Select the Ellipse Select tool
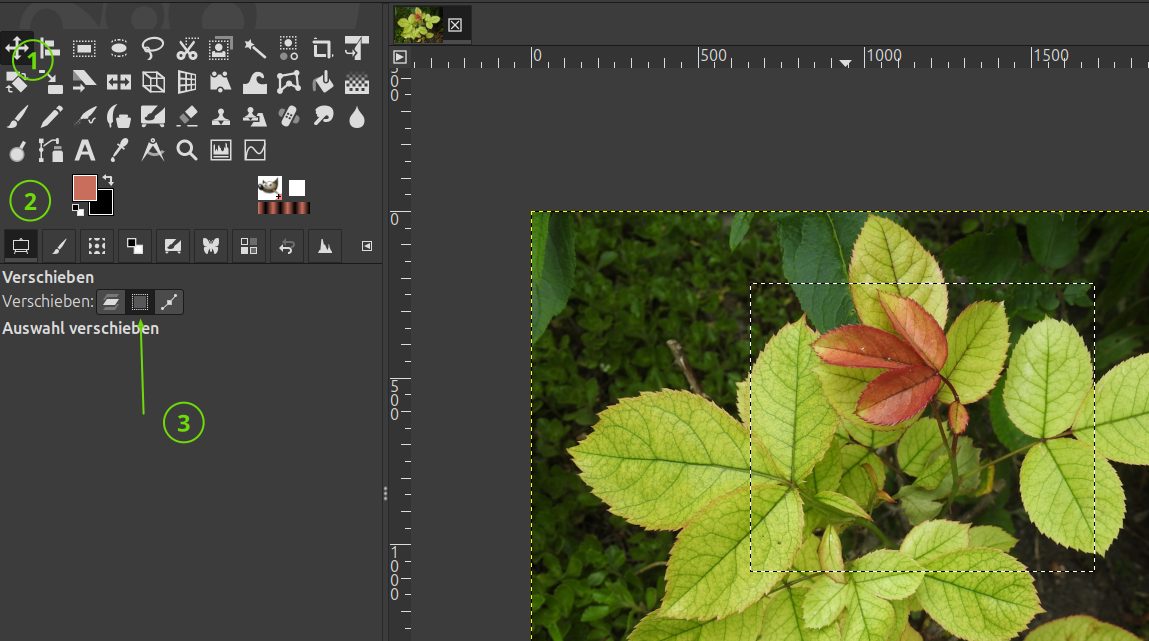1149x641 pixels. point(119,49)
